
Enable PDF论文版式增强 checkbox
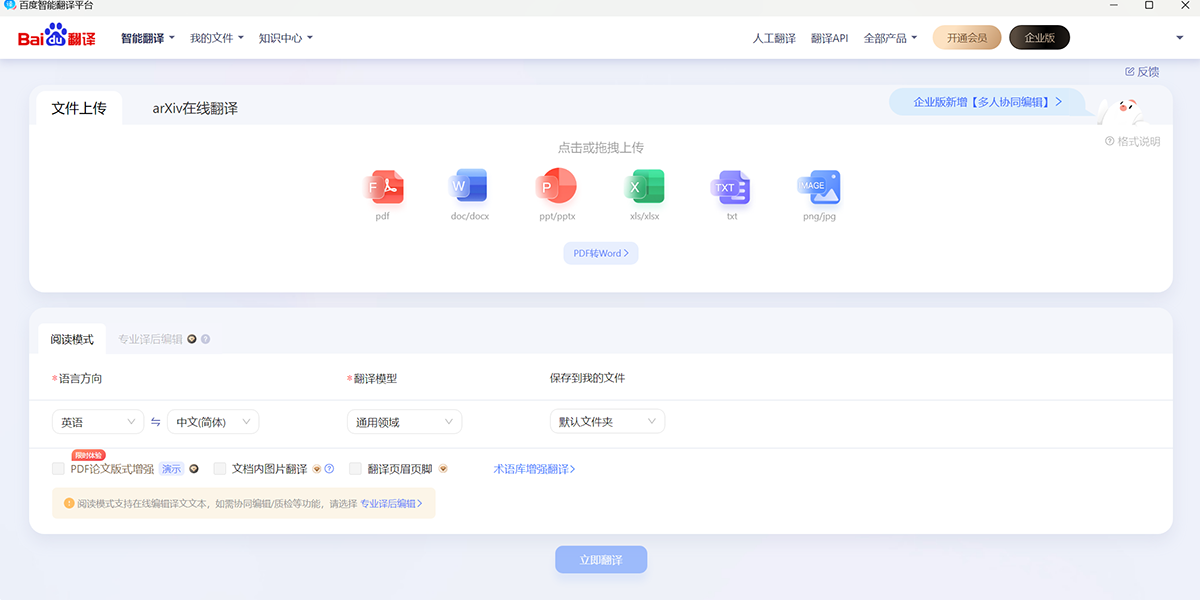click(x=58, y=468)
